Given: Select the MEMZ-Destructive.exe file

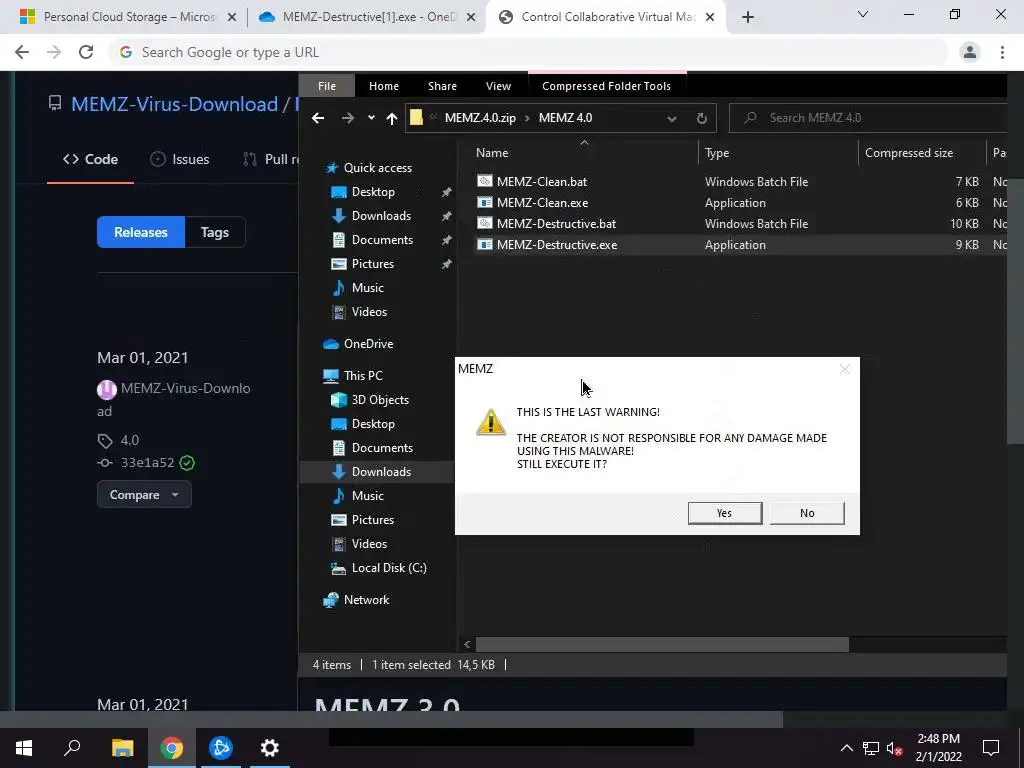Looking at the screenshot, I should [556, 244].
